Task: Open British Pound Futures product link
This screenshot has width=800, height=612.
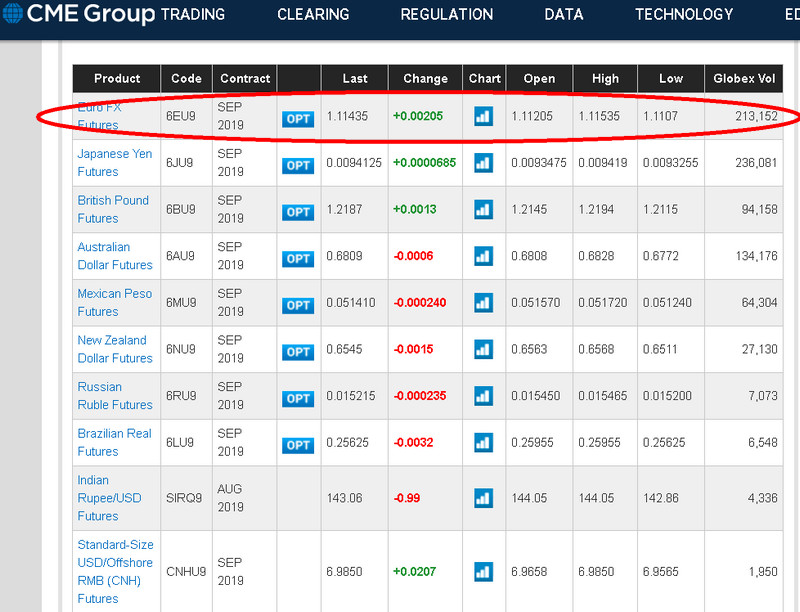Action: tap(113, 209)
